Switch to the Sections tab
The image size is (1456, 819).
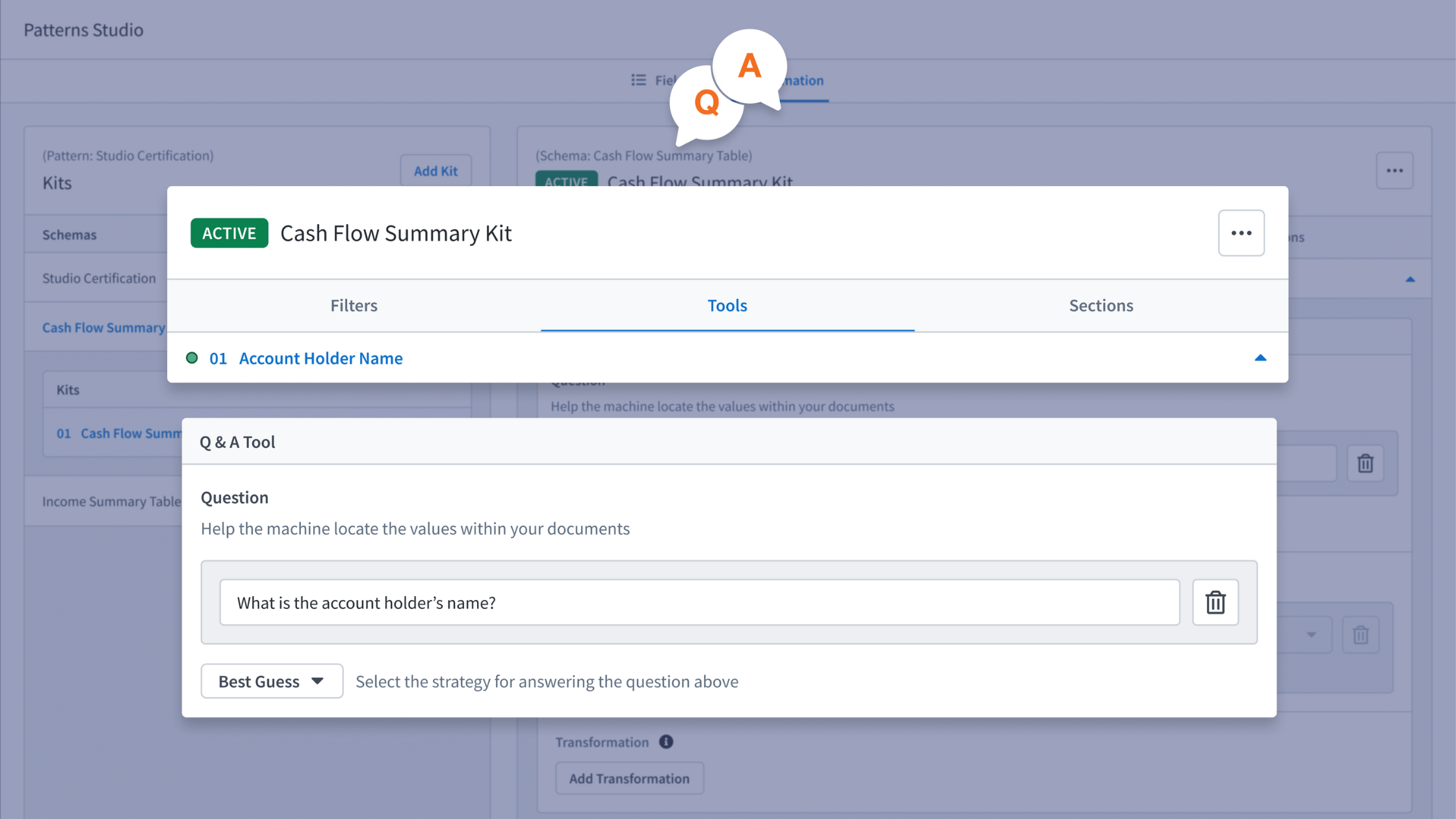coord(1100,305)
